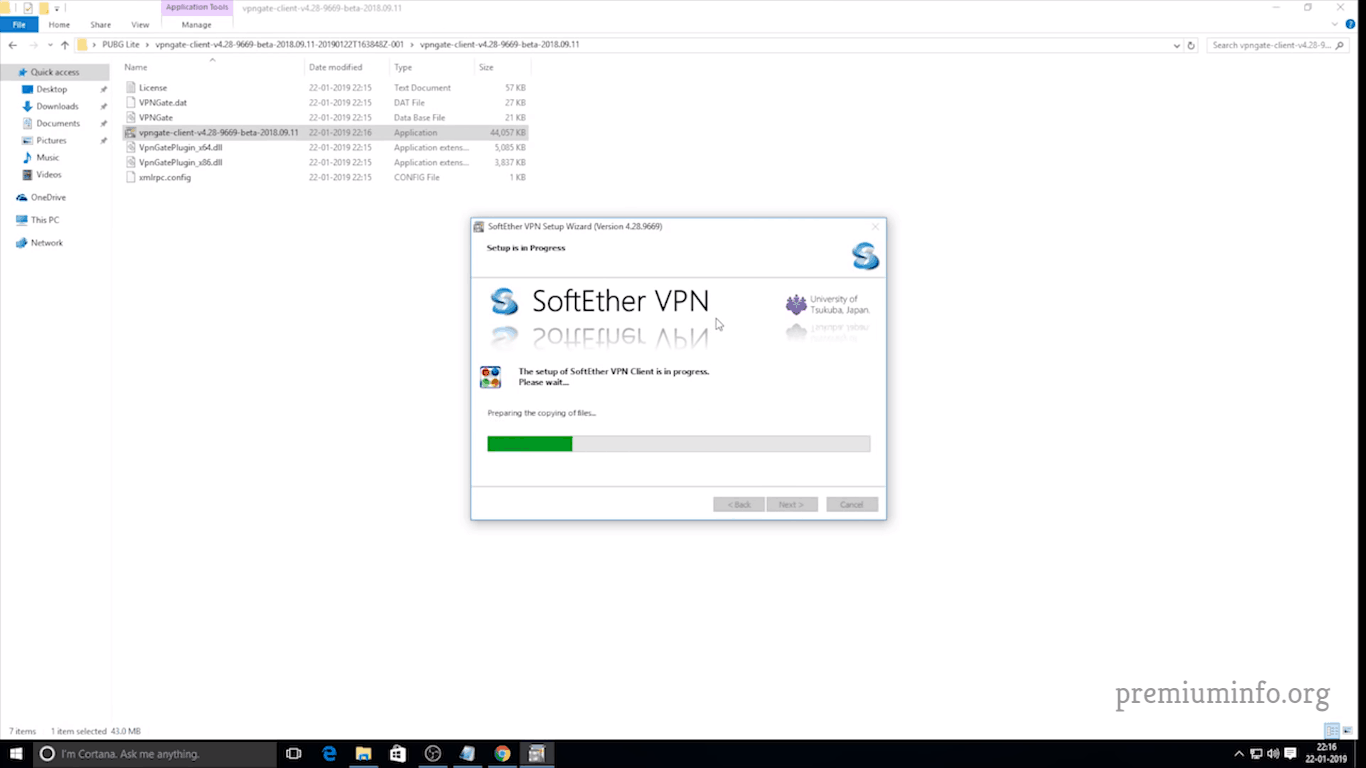Open Task View in the taskbar
Screen dimensions: 1366x768
(294, 754)
